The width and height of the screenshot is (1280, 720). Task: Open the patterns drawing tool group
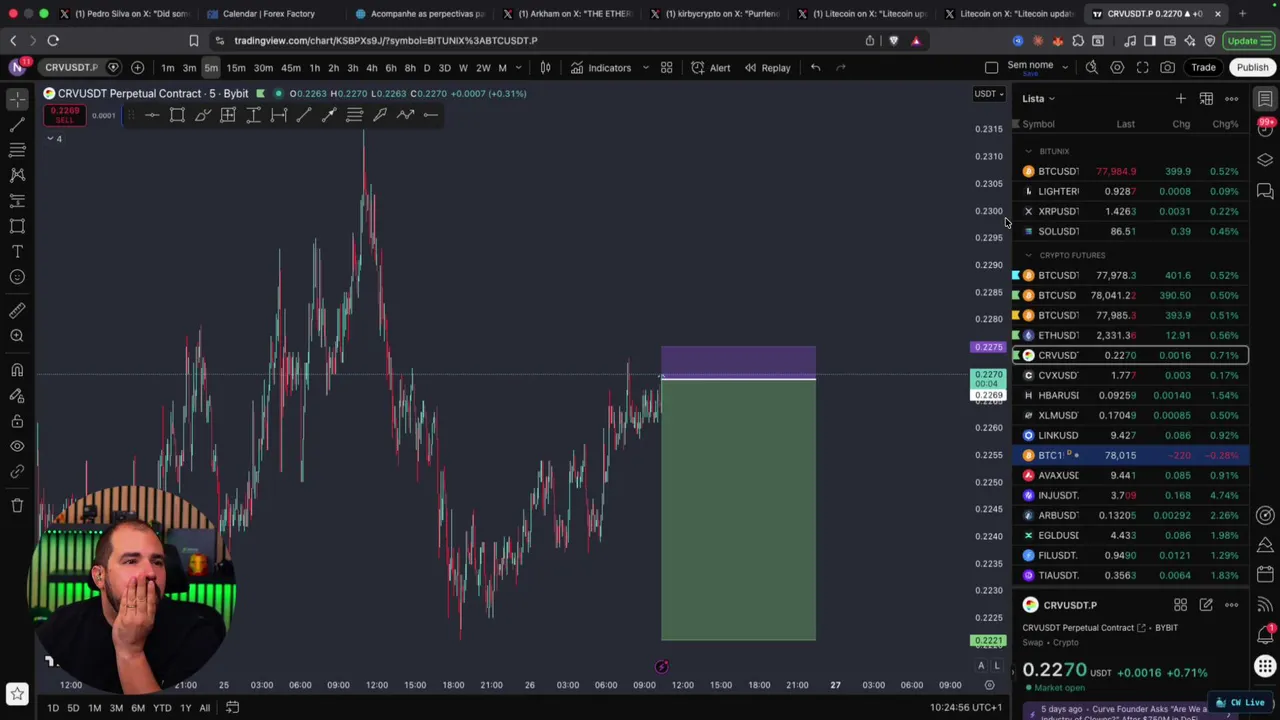[x=17, y=175]
